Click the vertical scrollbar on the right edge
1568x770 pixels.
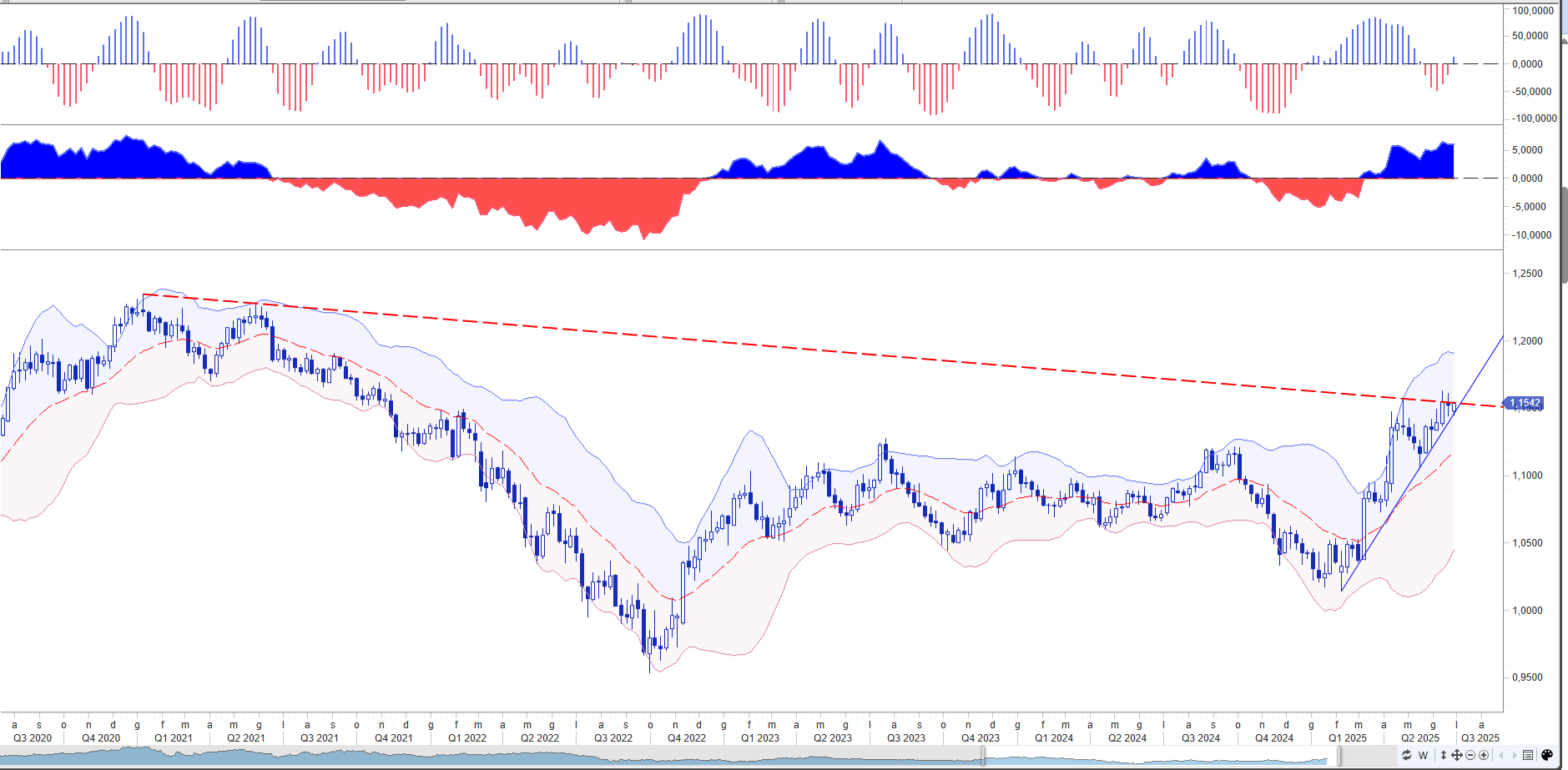1564,234
